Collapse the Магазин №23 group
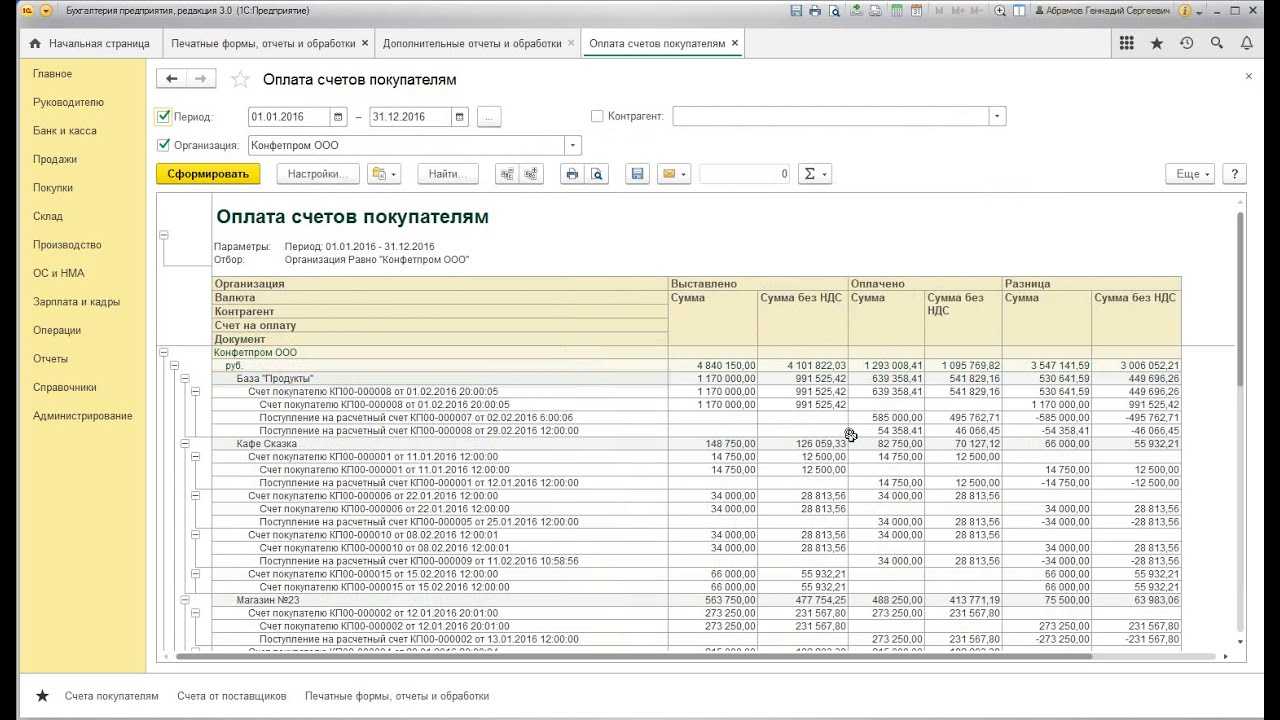 point(185,600)
